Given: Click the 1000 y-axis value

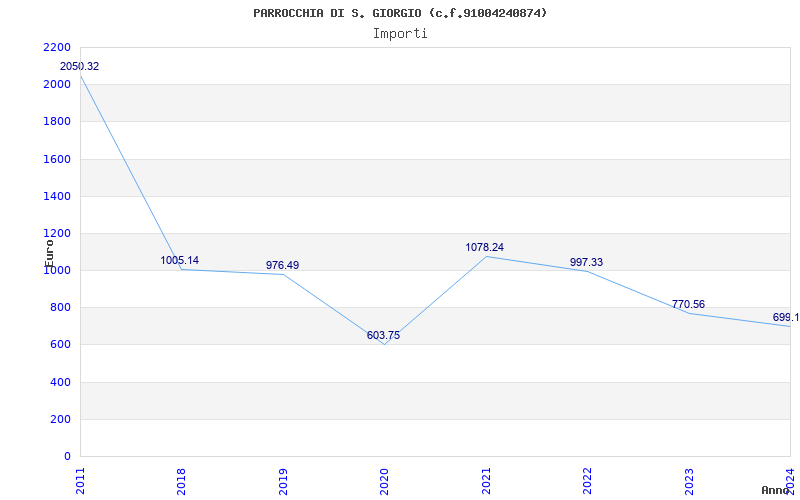Looking at the screenshot, I should 57,271.
